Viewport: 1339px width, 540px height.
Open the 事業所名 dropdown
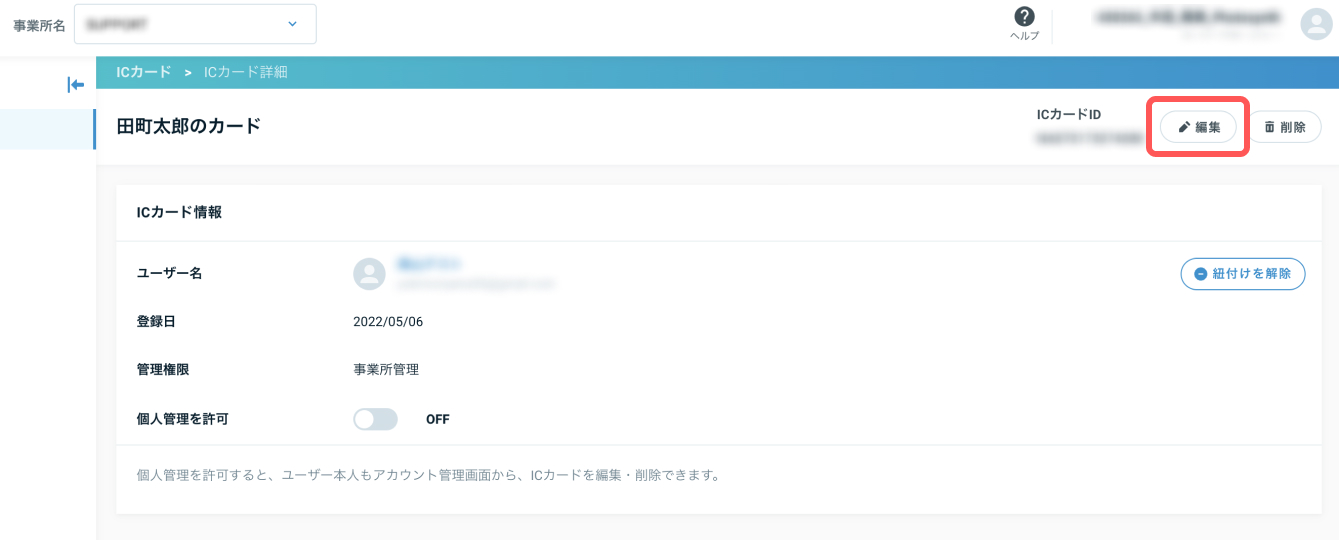[195, 24]
